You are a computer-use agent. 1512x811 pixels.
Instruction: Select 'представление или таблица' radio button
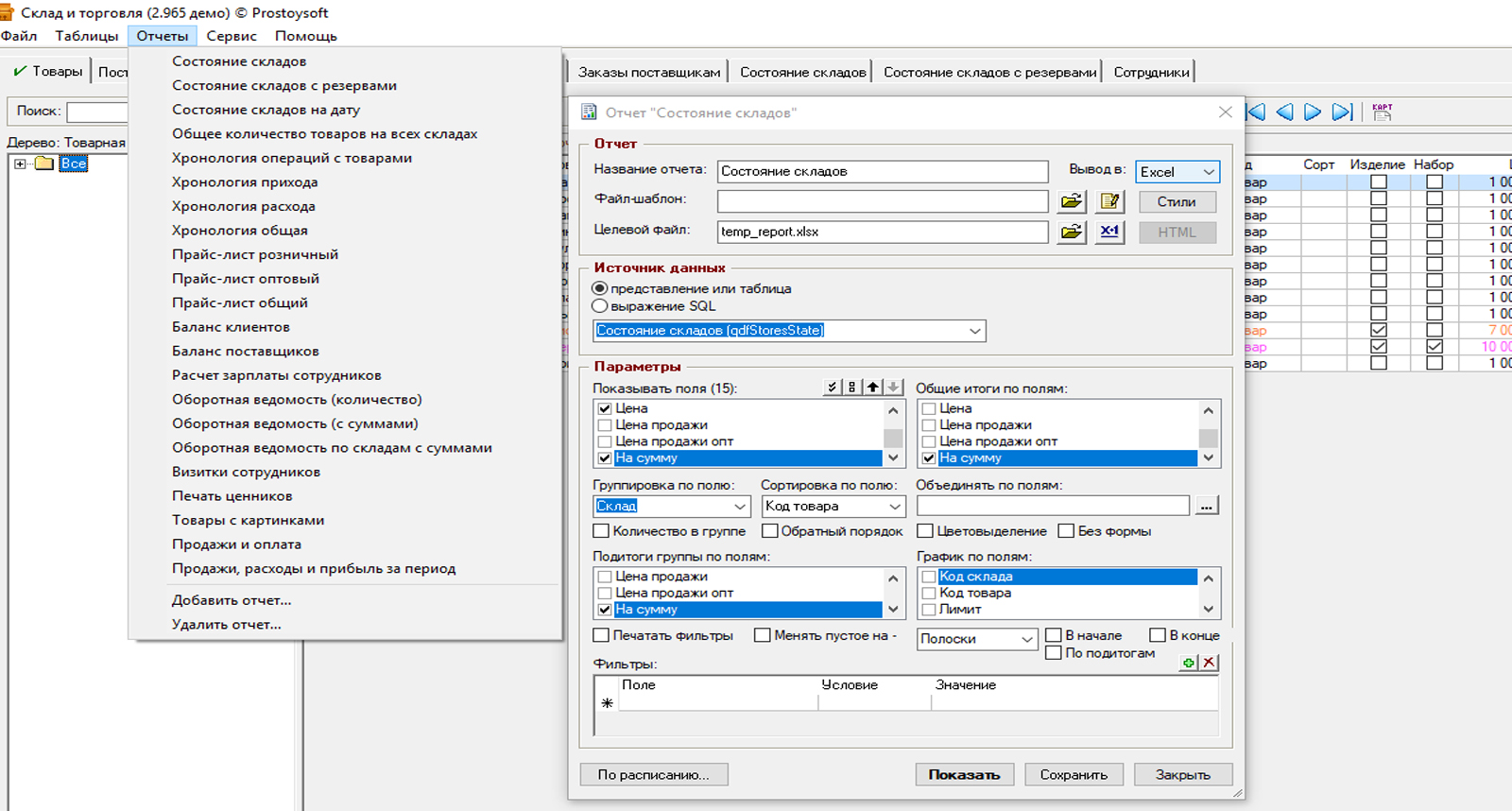pyautogui.click(x=600, y=288)
